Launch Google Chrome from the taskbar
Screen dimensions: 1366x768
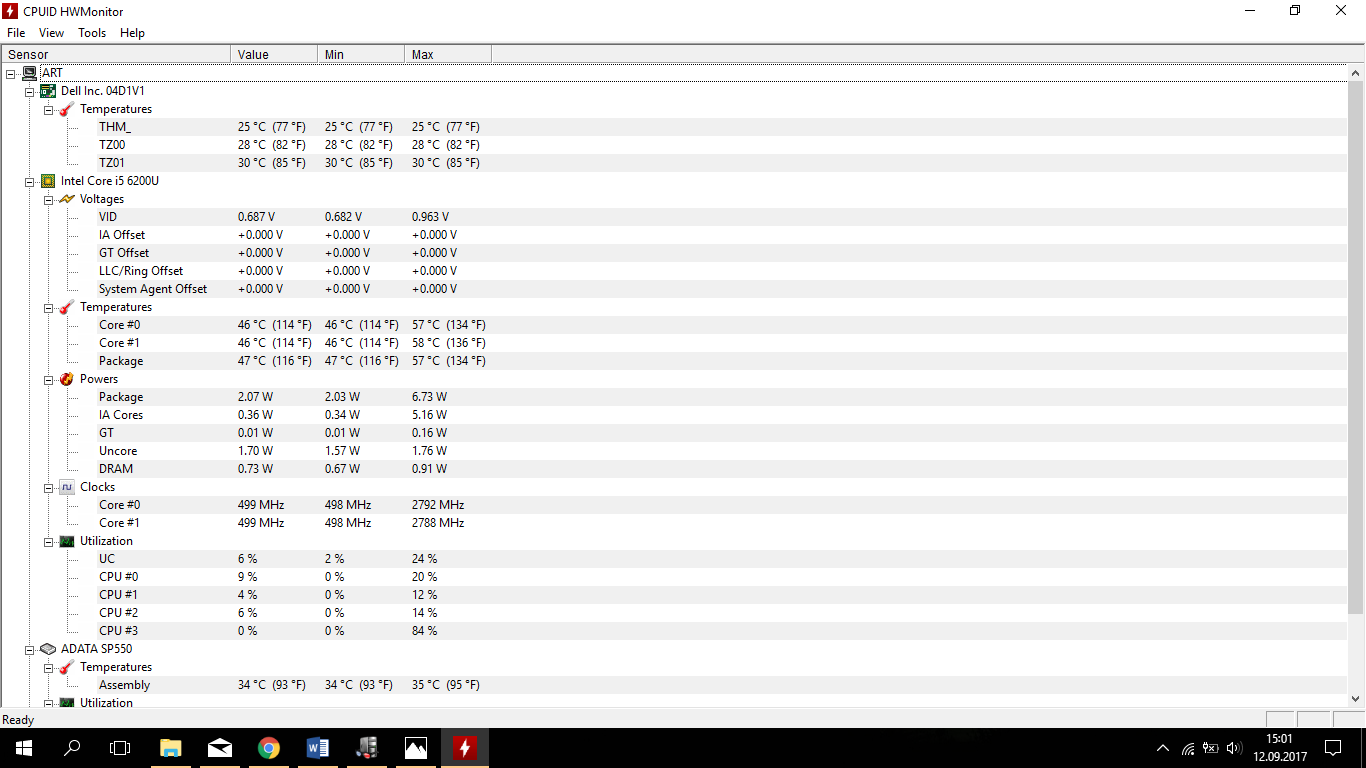pos(268,748)
